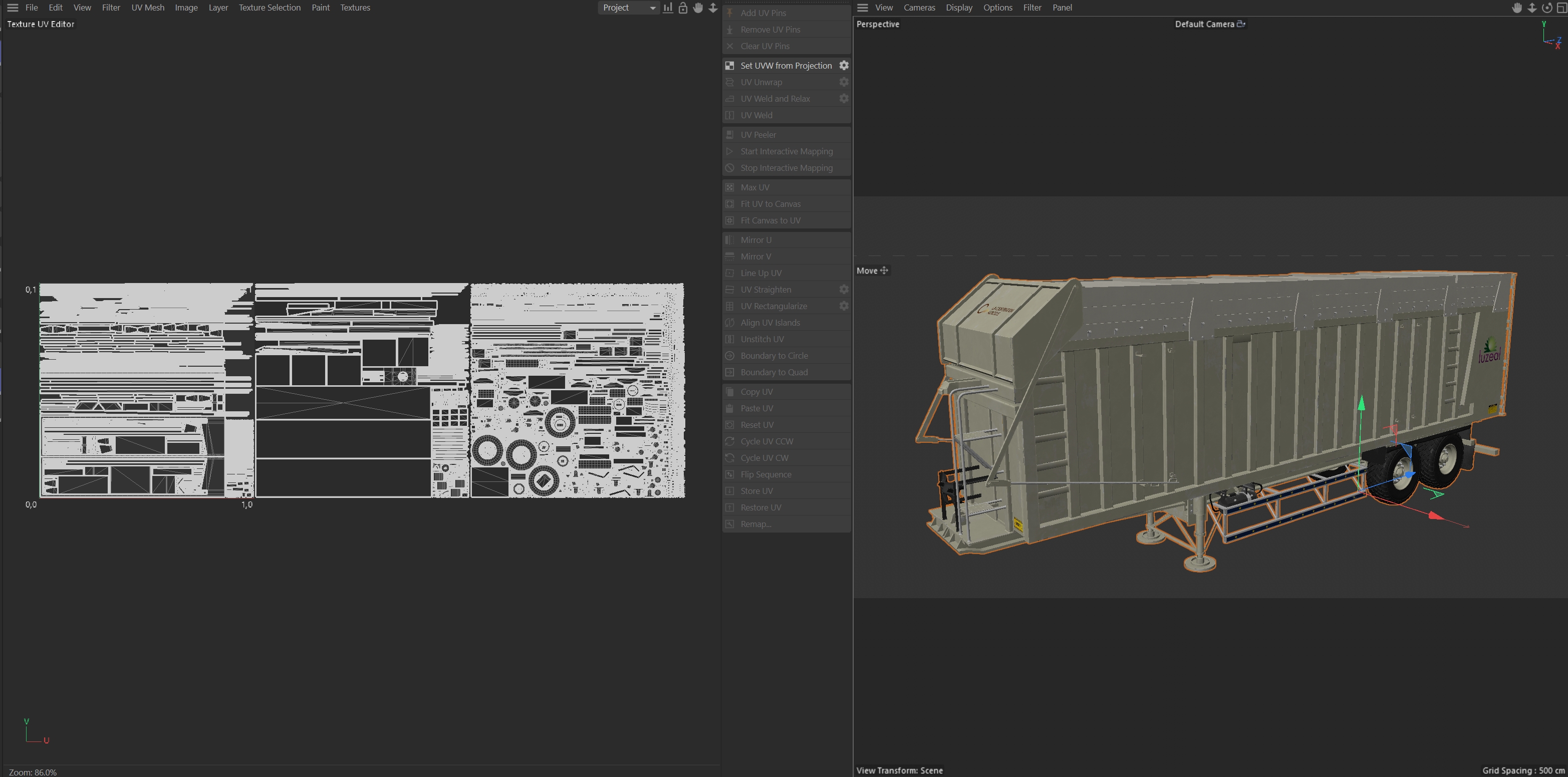Click the green Y axis arrow of gizmo
Viewport: 1568px width, 777px height.
pyautogui.click(x=1362, y=403)
